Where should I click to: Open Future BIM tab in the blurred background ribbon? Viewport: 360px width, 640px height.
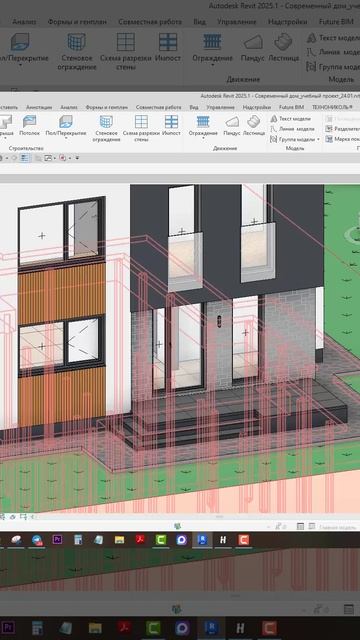coord(336,22)
